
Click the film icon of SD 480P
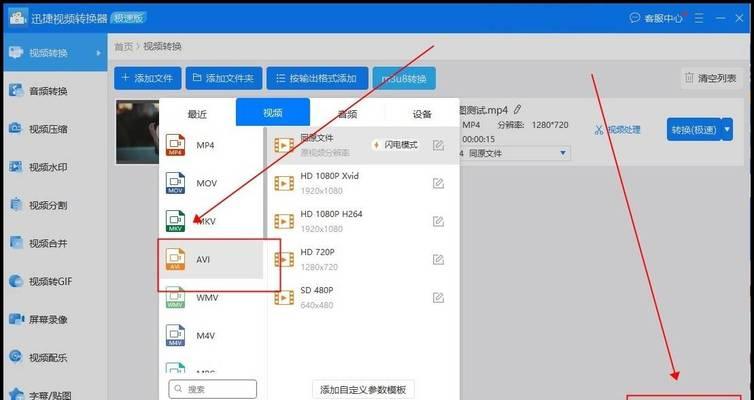tap(284, 298)
